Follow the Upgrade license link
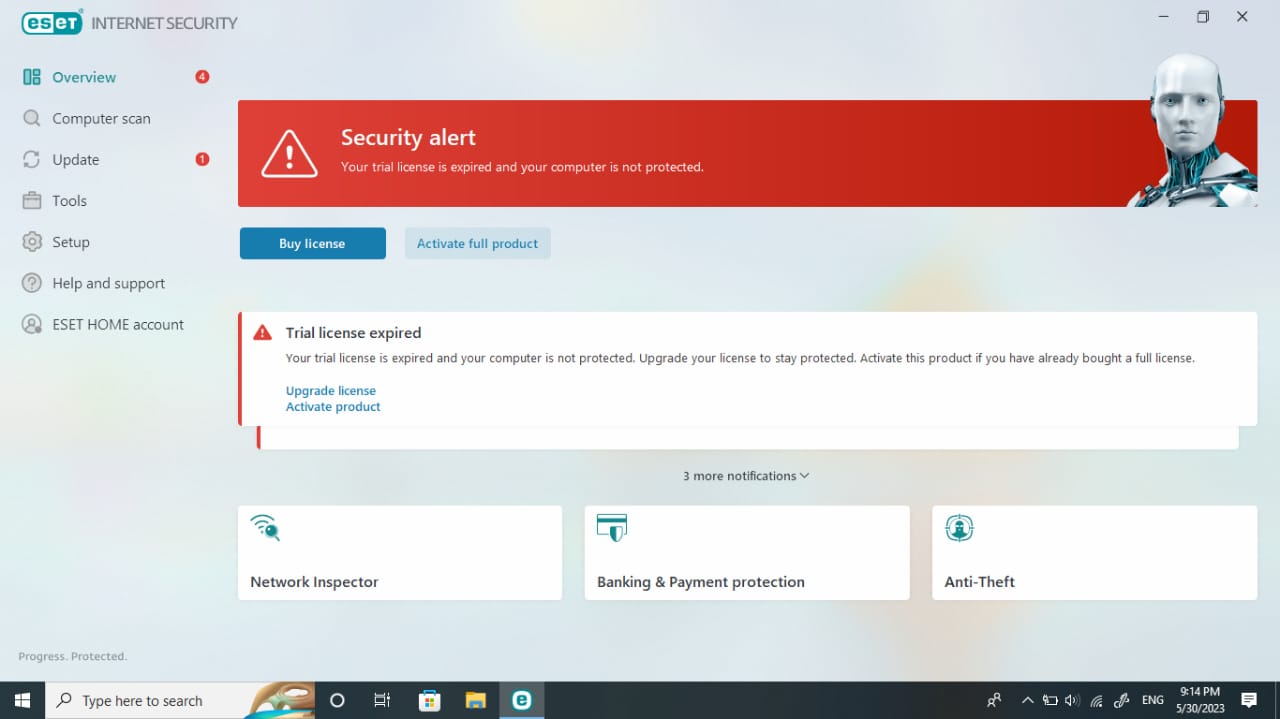1280x719 pixels. click(x=331, y=391)
